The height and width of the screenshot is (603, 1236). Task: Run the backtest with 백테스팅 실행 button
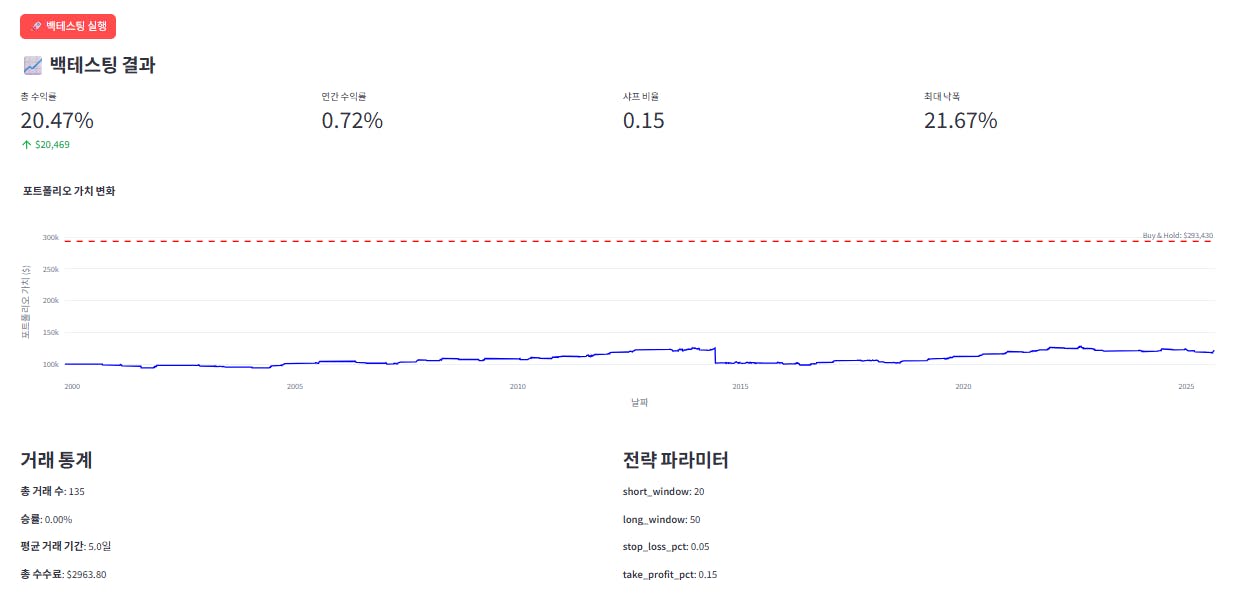point(68,26)
